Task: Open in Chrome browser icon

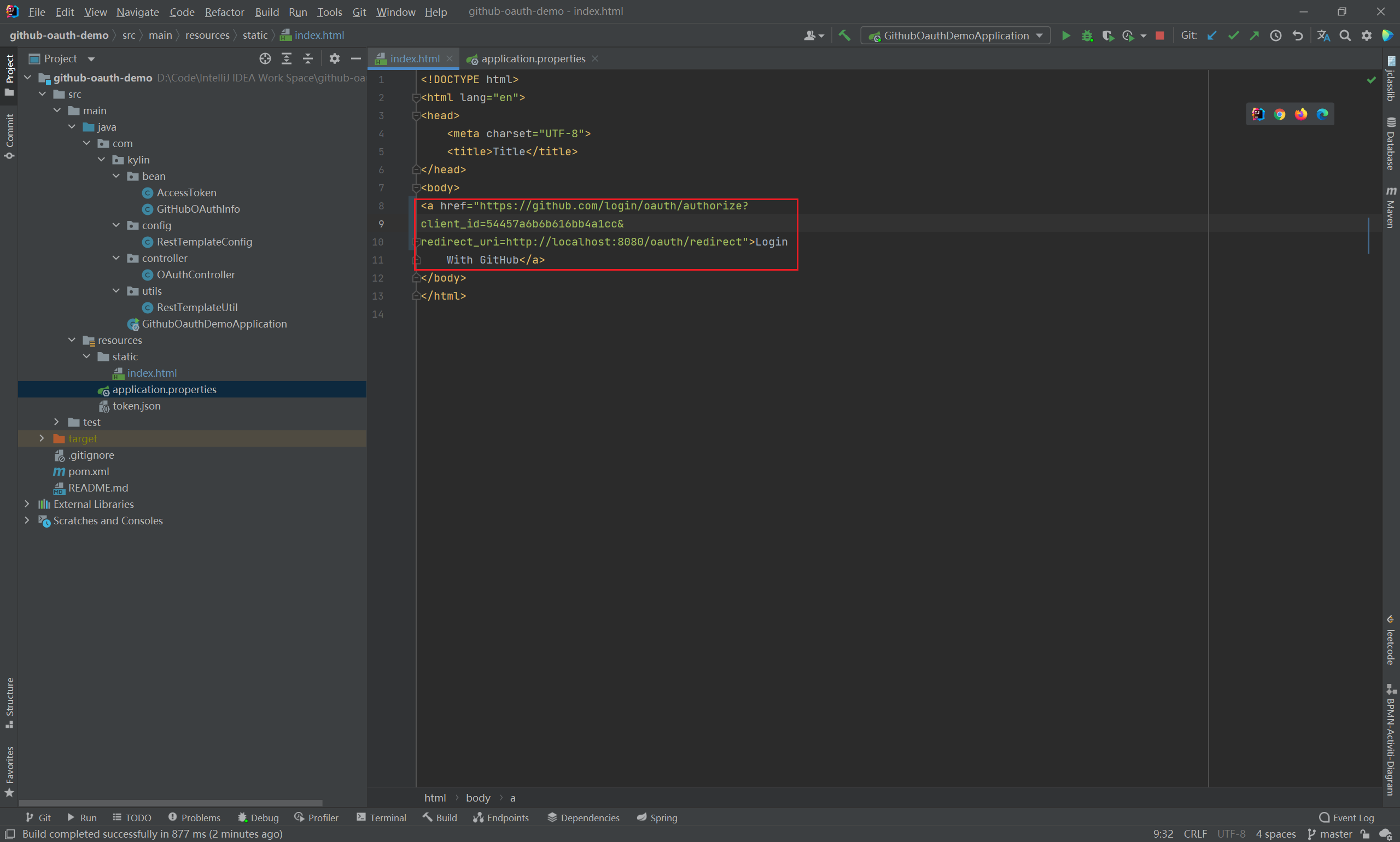Action: pos(1279,115)
